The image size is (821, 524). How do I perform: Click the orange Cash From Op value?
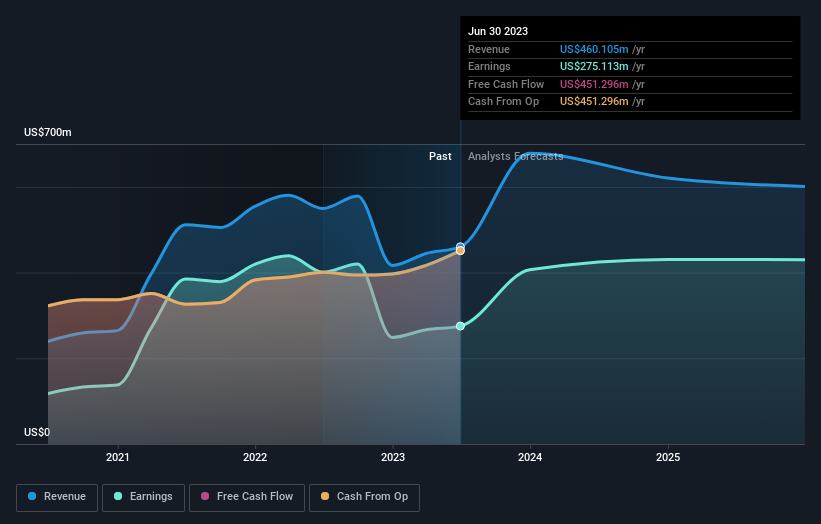(x=594, y=102)
